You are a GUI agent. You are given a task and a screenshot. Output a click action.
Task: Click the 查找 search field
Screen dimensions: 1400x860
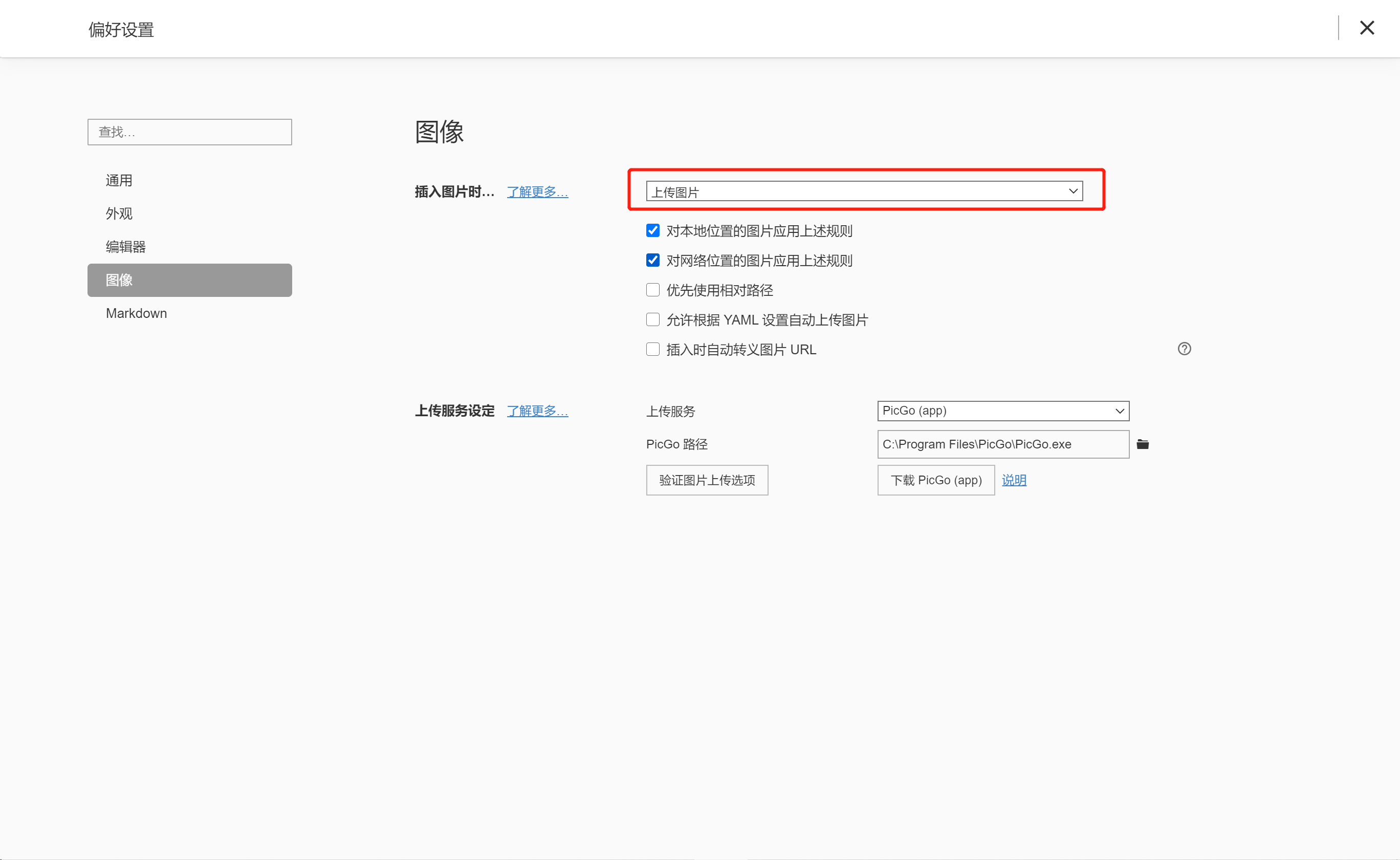point(189,132)
